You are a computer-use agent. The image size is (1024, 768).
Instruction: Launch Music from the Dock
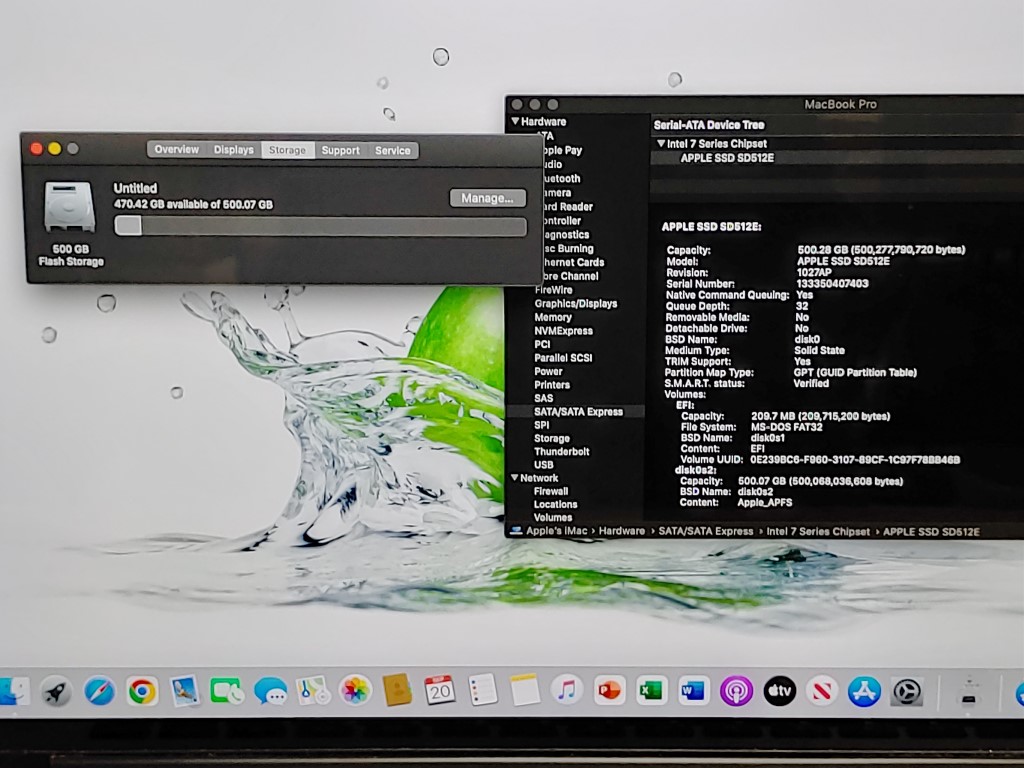[x=567, y=690]
